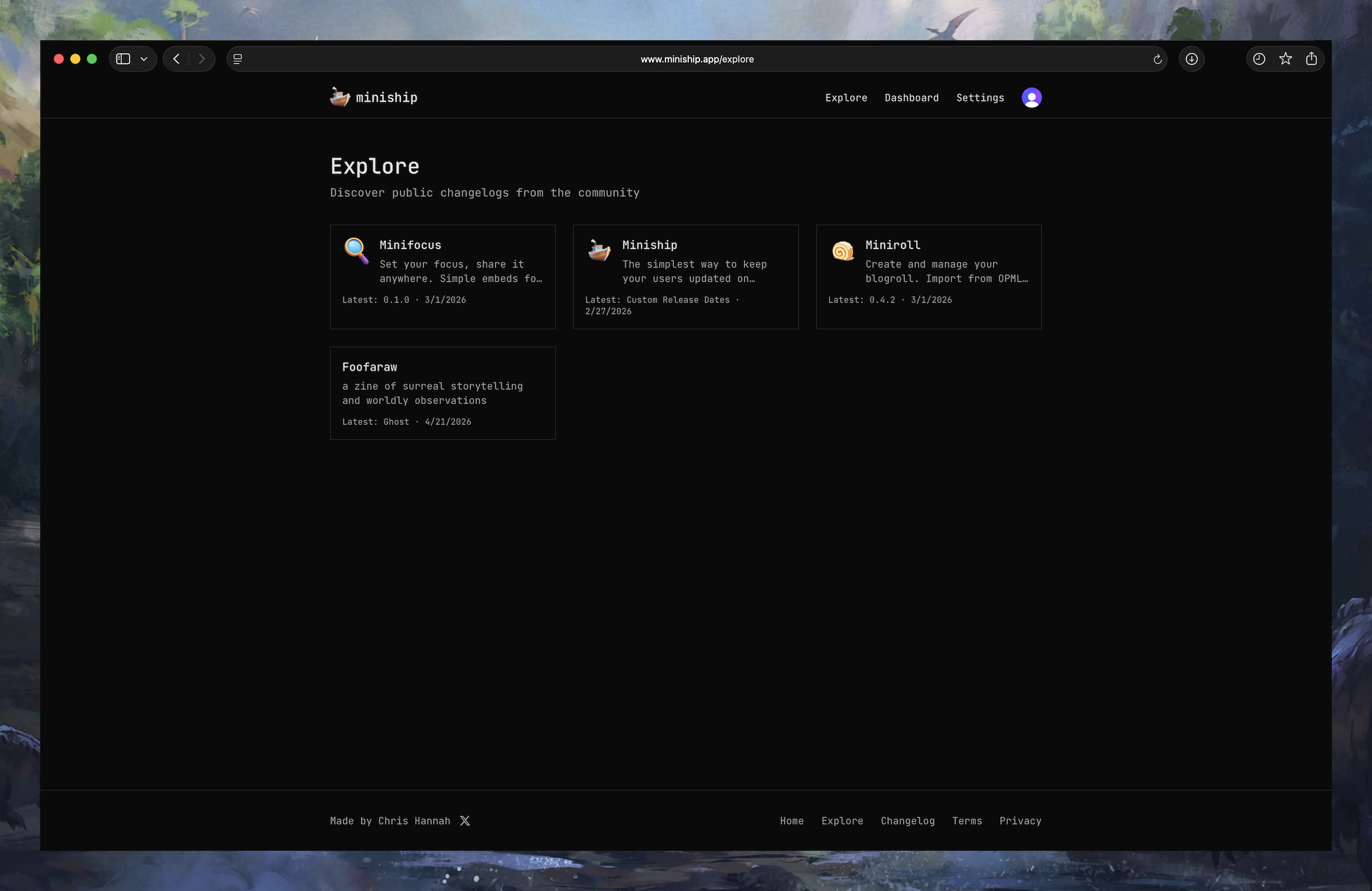Click the Privacy footer link
1372x891 pixels.
pyautogui.click(x=1020, y=820)
